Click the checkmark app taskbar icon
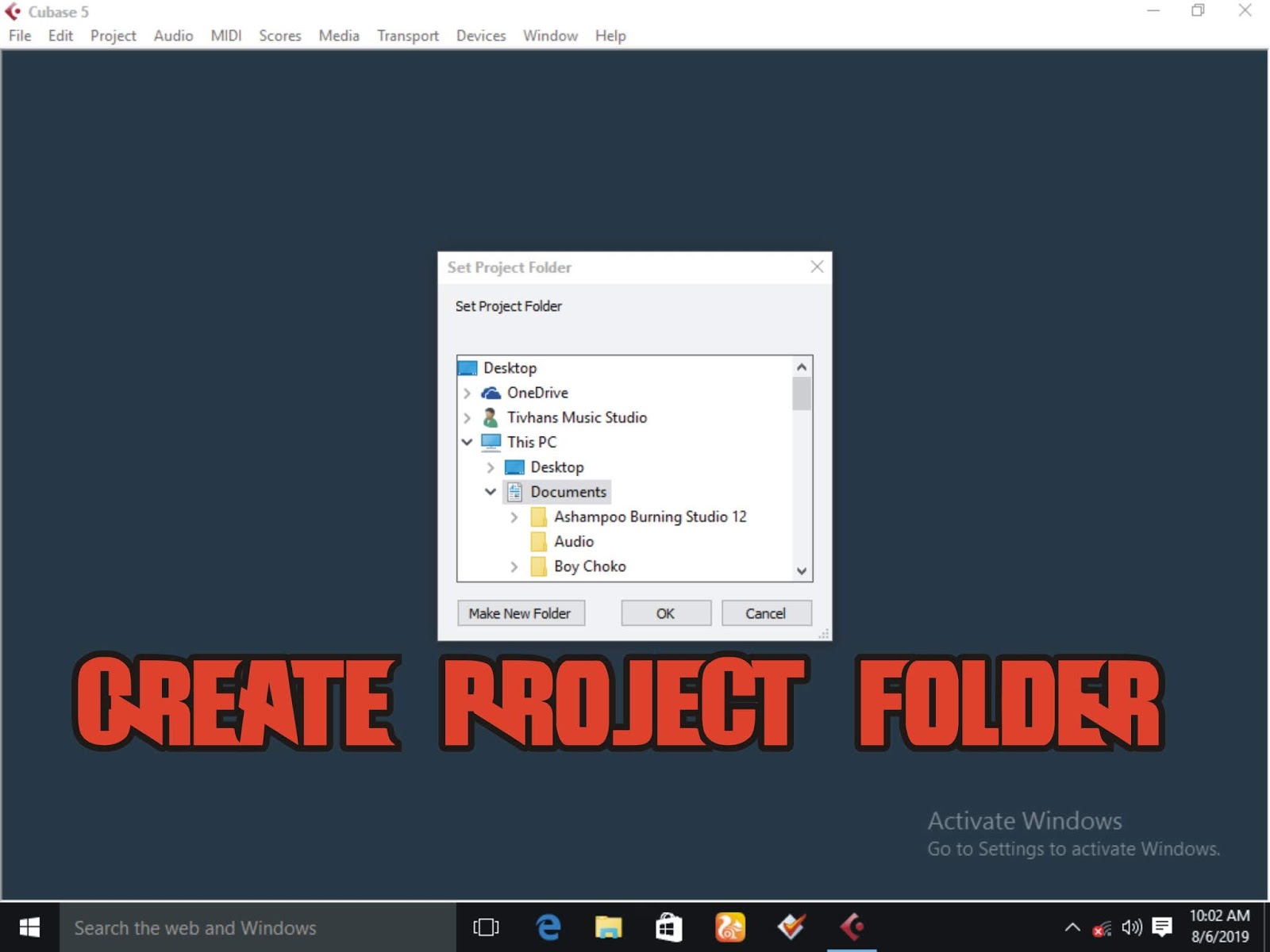Image resolution: width=1270 pixels, height=952 pixels. 791,927
